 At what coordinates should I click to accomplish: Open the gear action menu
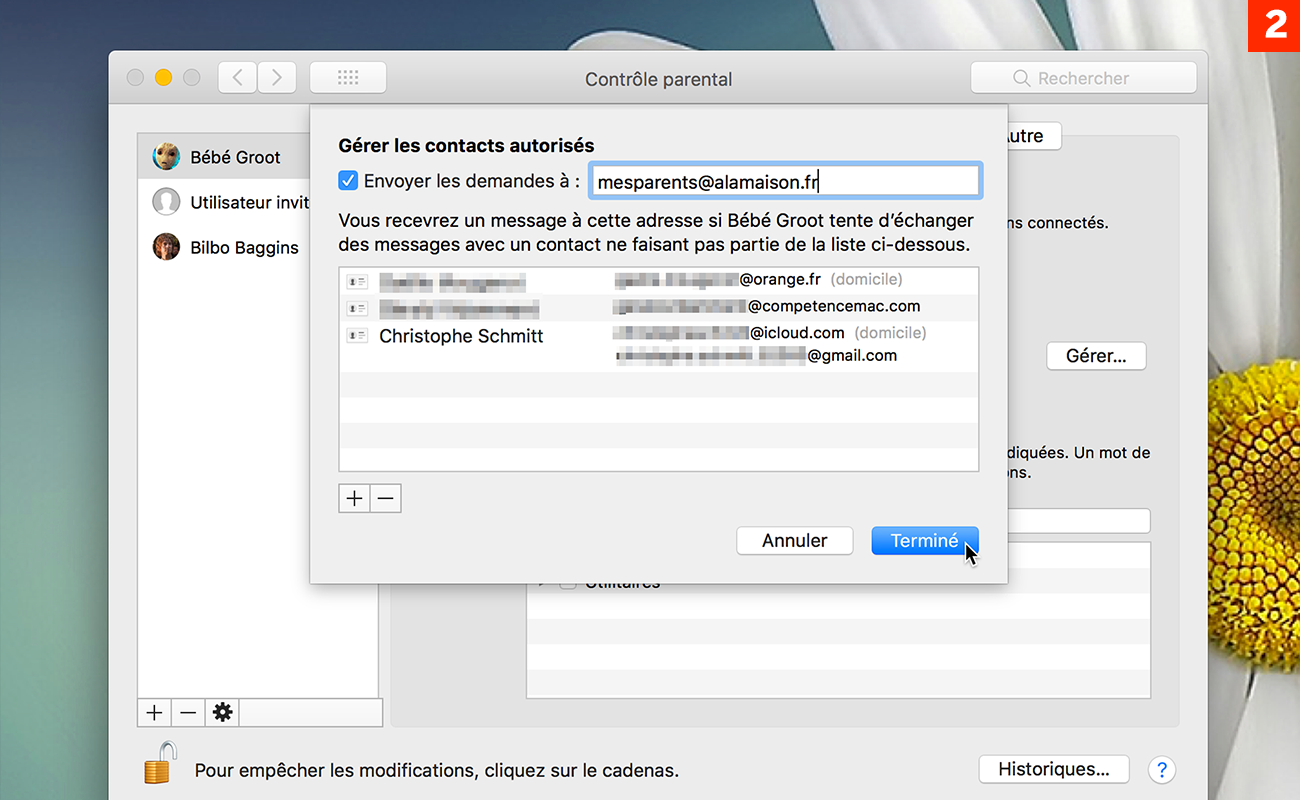223,713
